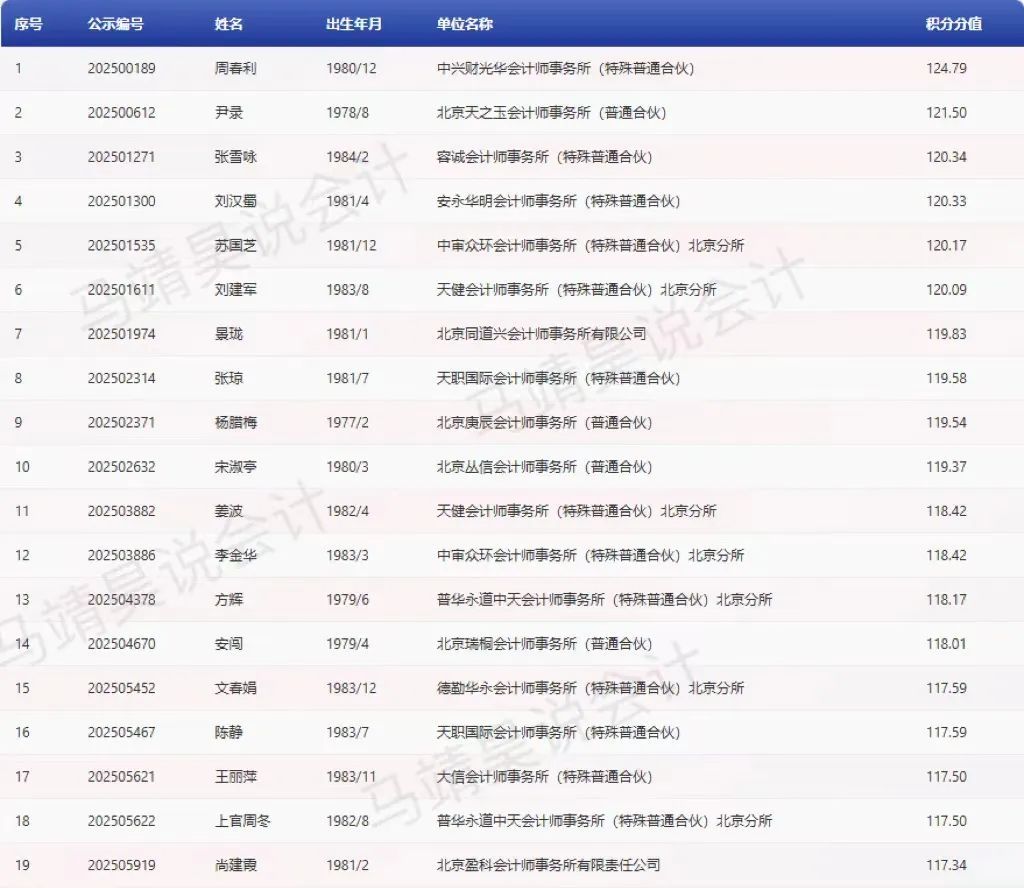Click birth date 1983/11
This screenshot has width=1024, height=888.
[351, 777]
